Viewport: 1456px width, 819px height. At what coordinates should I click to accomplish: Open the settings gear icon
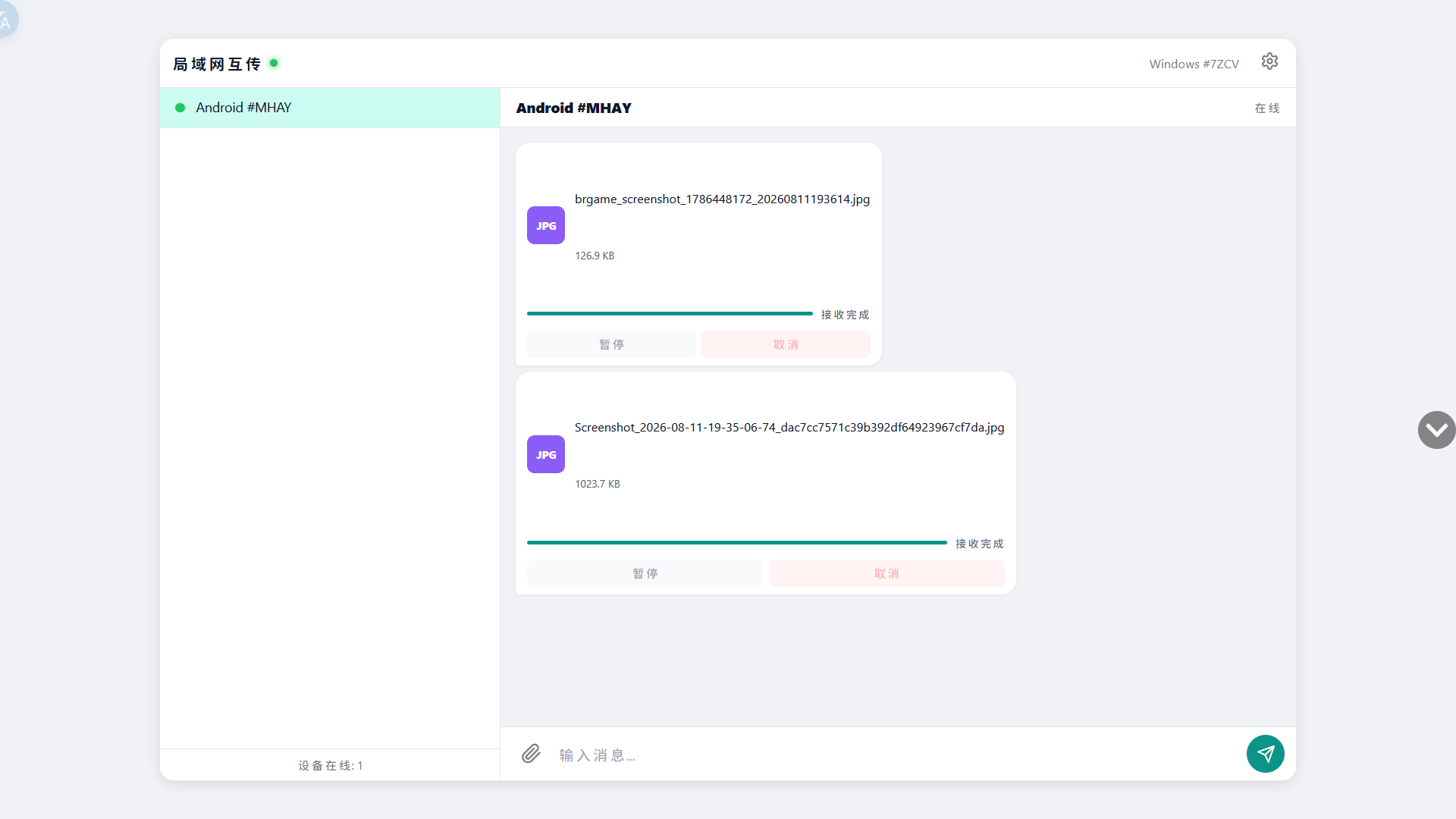[1269, 61]
